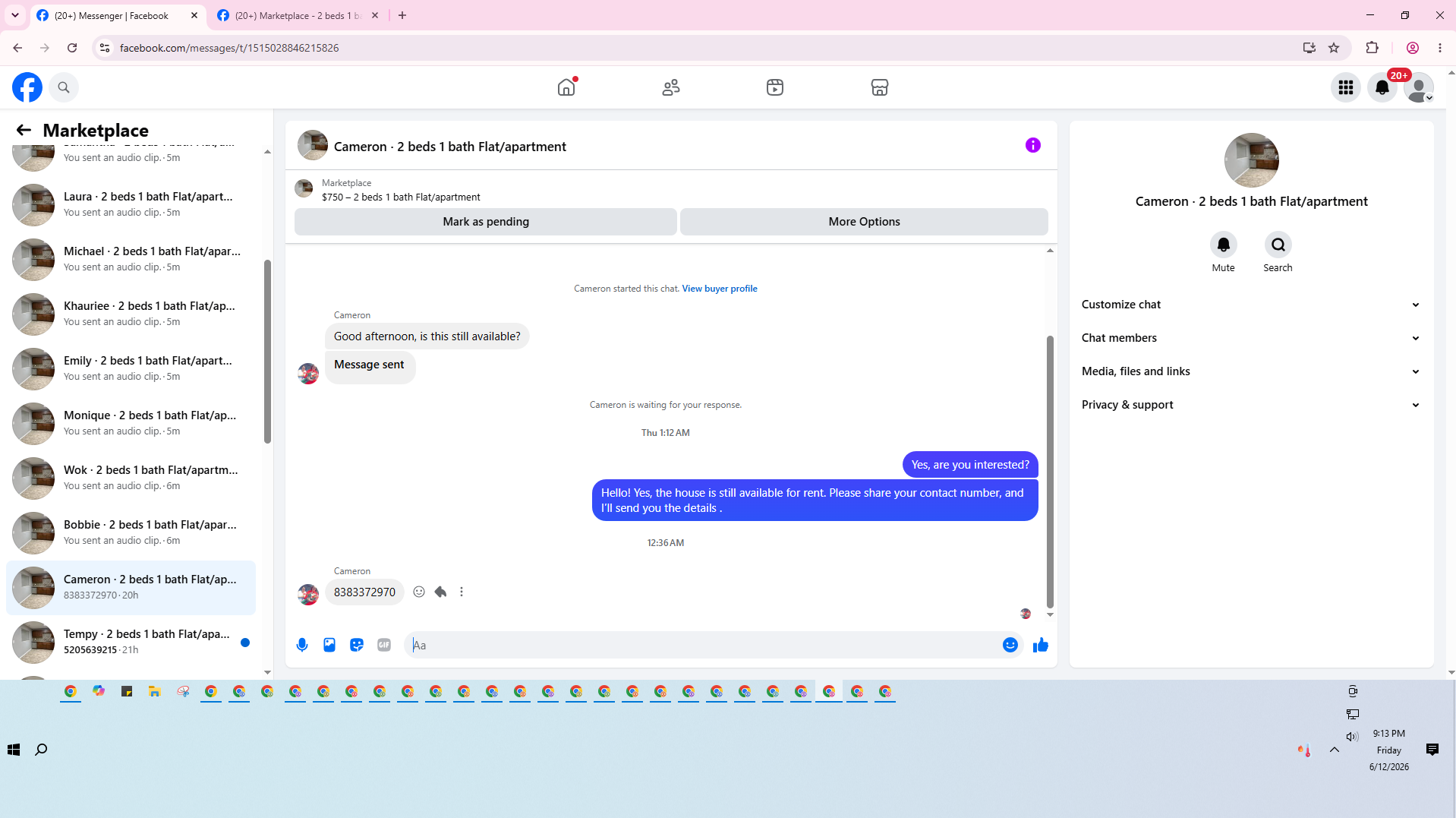Send a thumbs-up like
Screen dimensions: 1456x818
pos(1041,645)
